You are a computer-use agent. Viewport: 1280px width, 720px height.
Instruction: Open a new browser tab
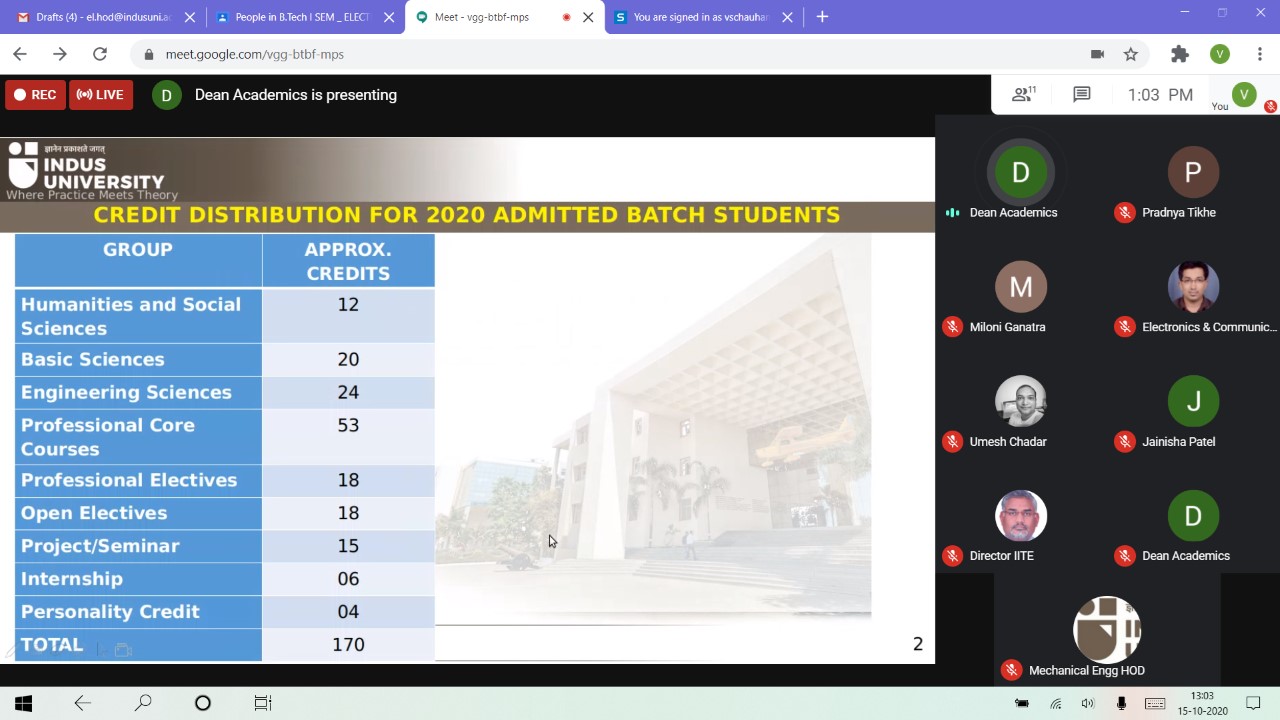pos(822,17)
